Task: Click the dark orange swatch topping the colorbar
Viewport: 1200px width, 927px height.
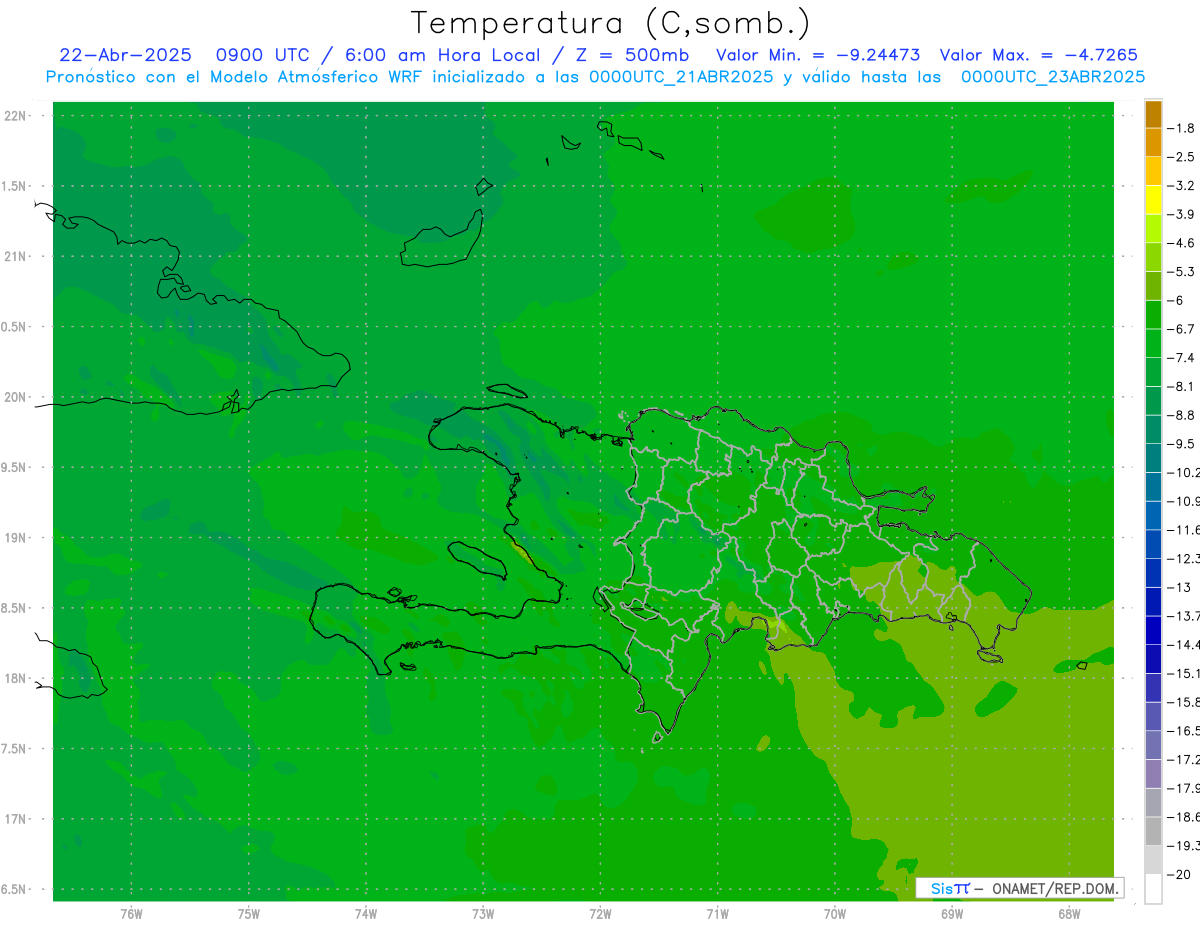Action: point(1153,114)
